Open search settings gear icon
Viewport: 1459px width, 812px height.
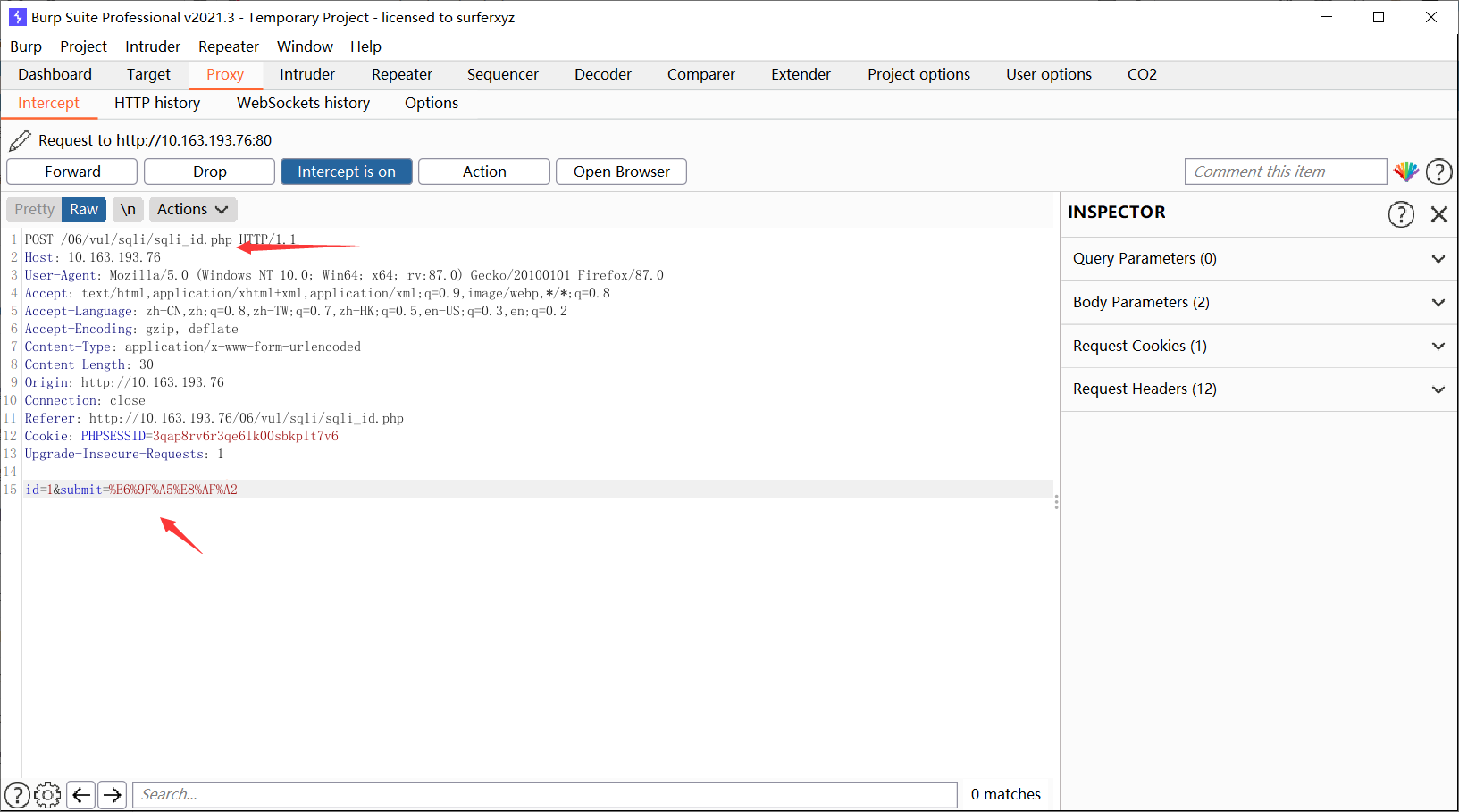[47, 794]
